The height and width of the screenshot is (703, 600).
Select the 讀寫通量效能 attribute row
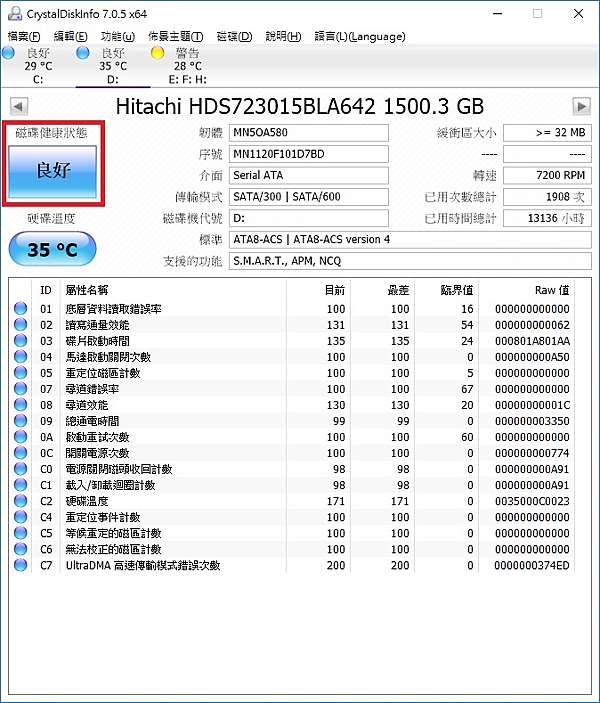pos(292,325)
